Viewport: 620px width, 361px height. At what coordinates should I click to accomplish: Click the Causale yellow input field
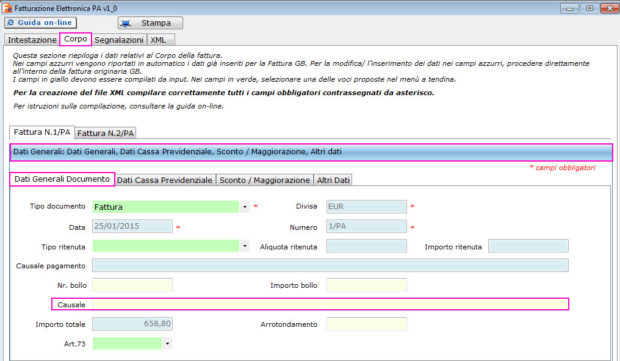coord(331,304)
